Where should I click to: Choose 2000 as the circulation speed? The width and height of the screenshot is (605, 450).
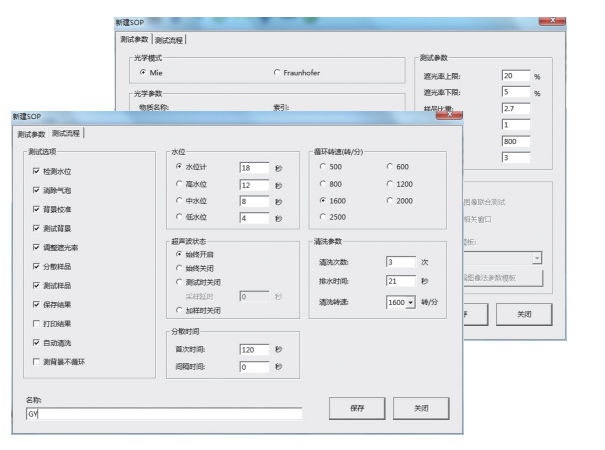(389, 200)
